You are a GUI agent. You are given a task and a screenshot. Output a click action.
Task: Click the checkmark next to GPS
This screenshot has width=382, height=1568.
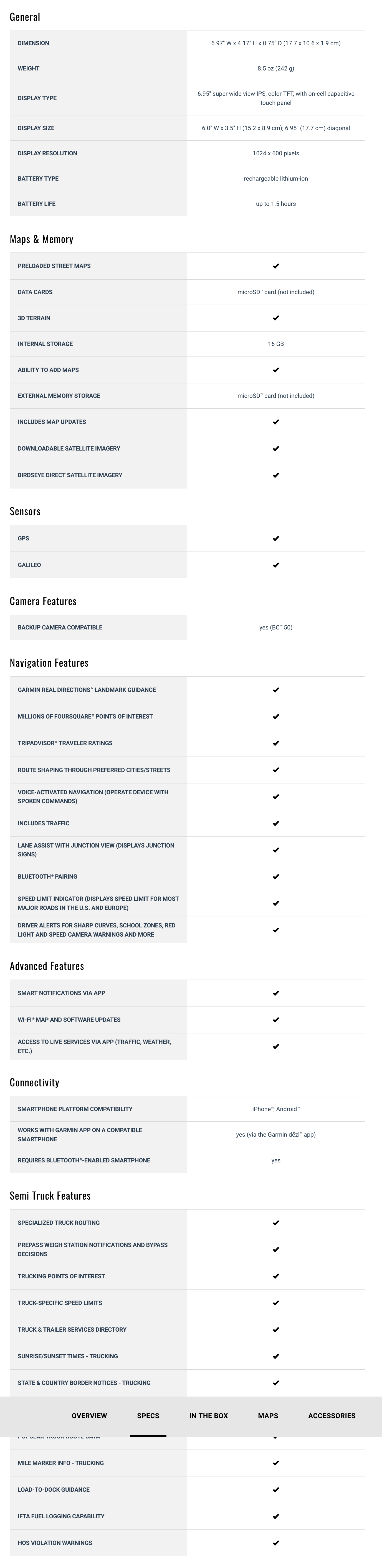(x=275, y=538)
